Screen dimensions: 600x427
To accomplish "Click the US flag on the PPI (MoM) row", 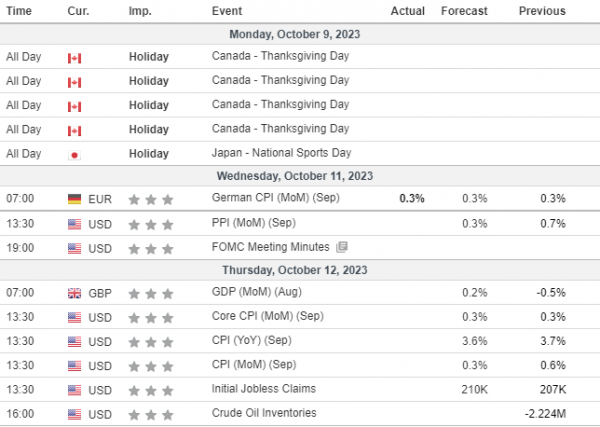I will [74, 224].
